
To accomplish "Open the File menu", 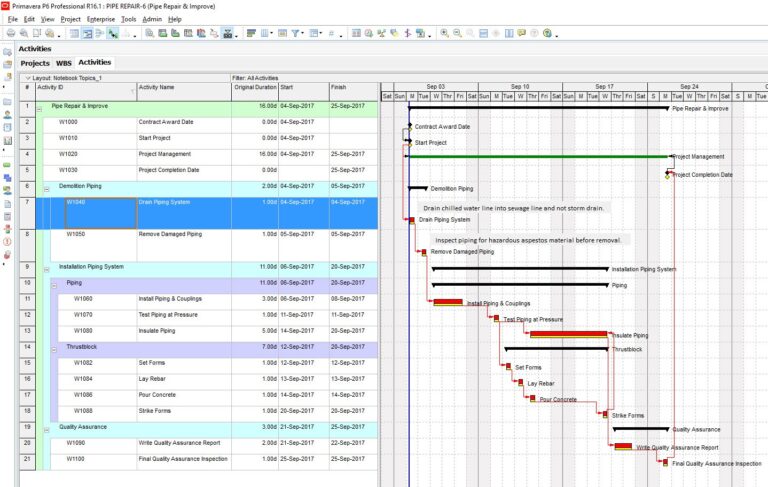I will tap(13, 19).
